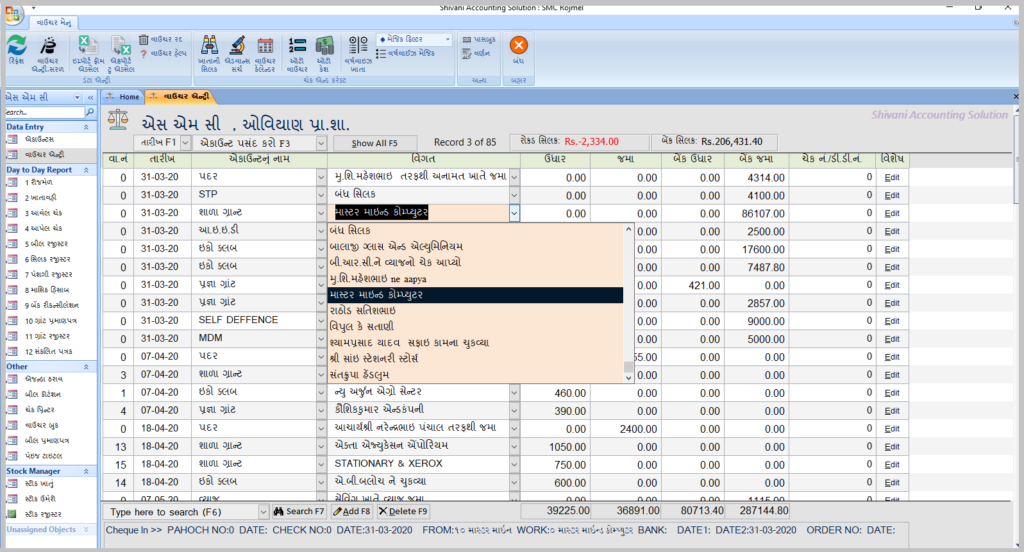This screenshot has width=1024, height=552.
Task: Open the account select F3 dropdown
Action: point(321,142)
